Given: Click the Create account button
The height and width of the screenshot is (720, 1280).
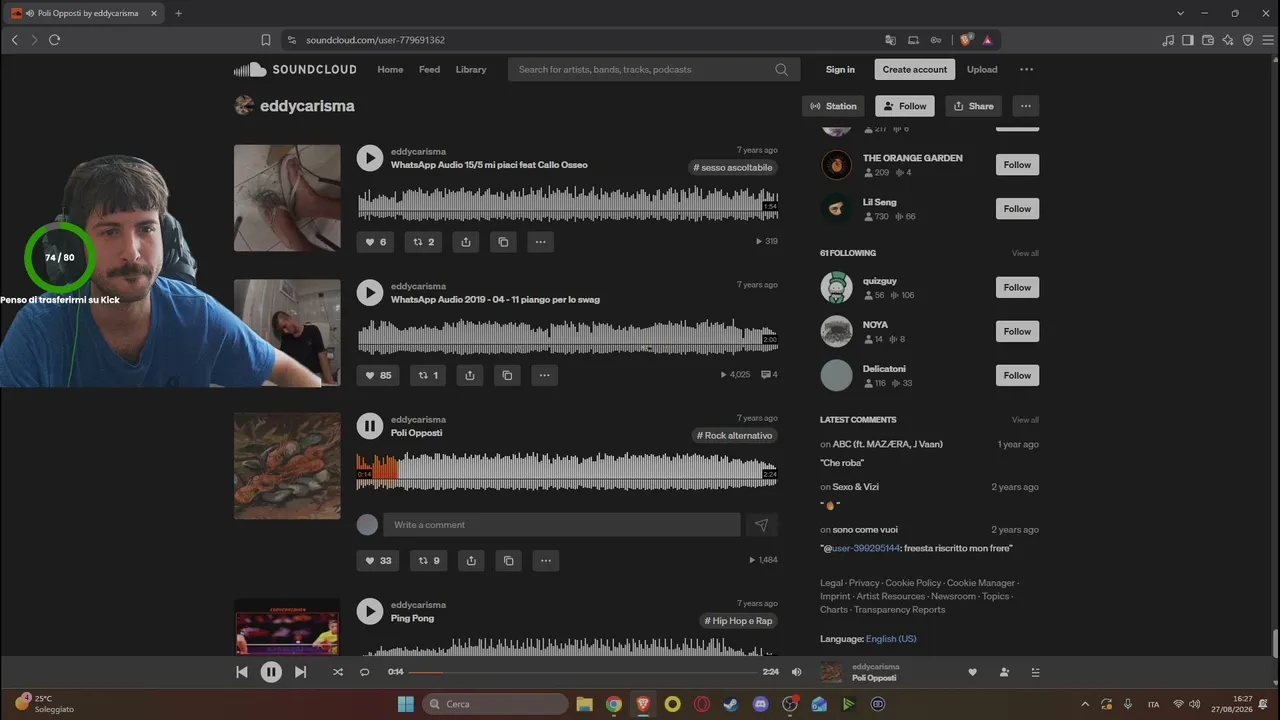Looking at the screenshot, I should point(915,70).
